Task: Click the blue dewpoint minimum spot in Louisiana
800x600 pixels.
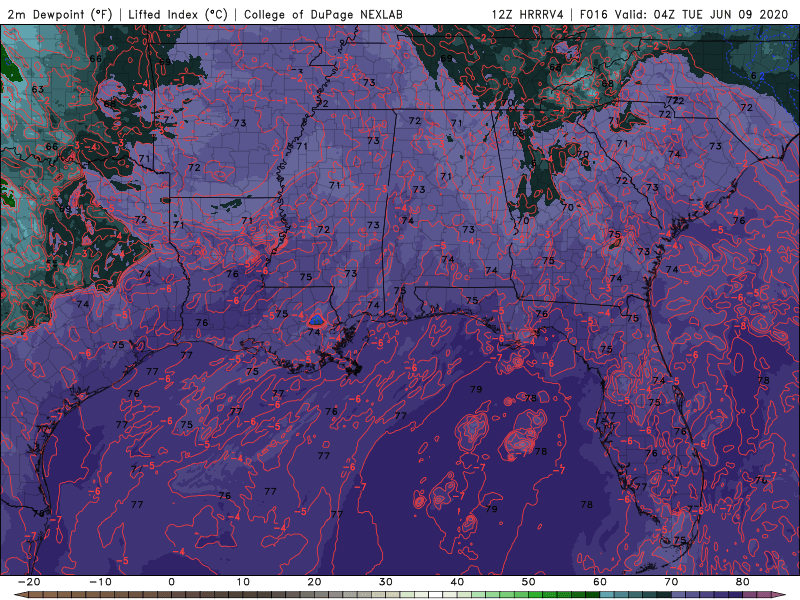Action: (316, 320)
